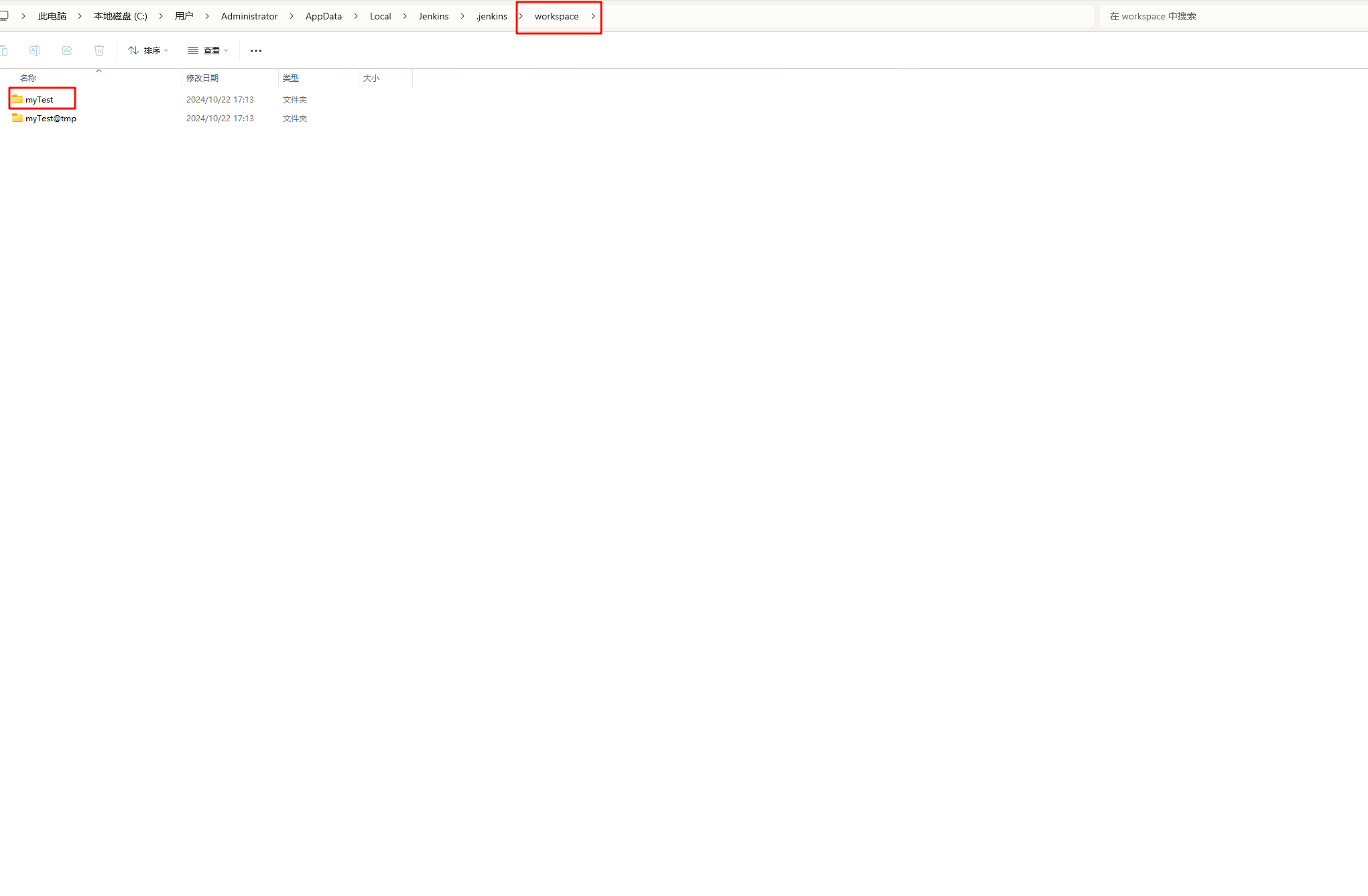Image resolution: width=1368 pixels, height=896 pixels.
Task: Click 文件夹 type in the myTest row
Action: [295, 100]
